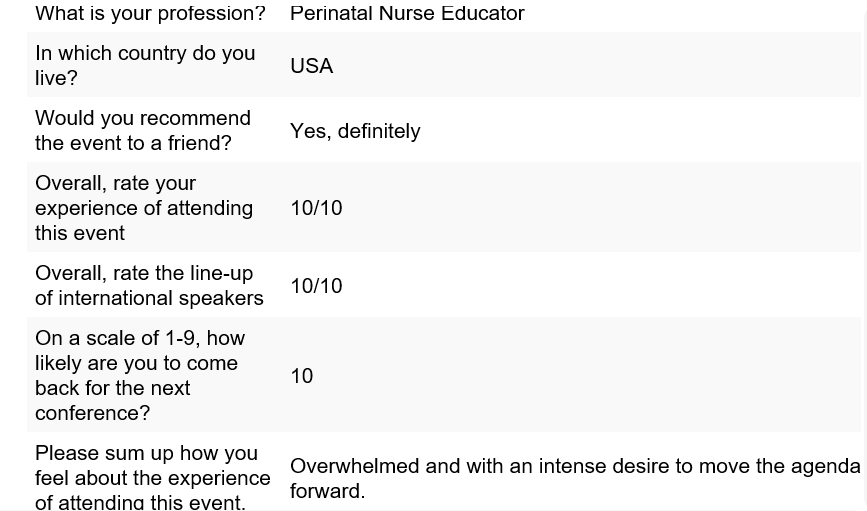The width and height of the screenshot is (867, 511).
Task: Click the vertical scrollbar at the right edge
Action: pos(864,256)
